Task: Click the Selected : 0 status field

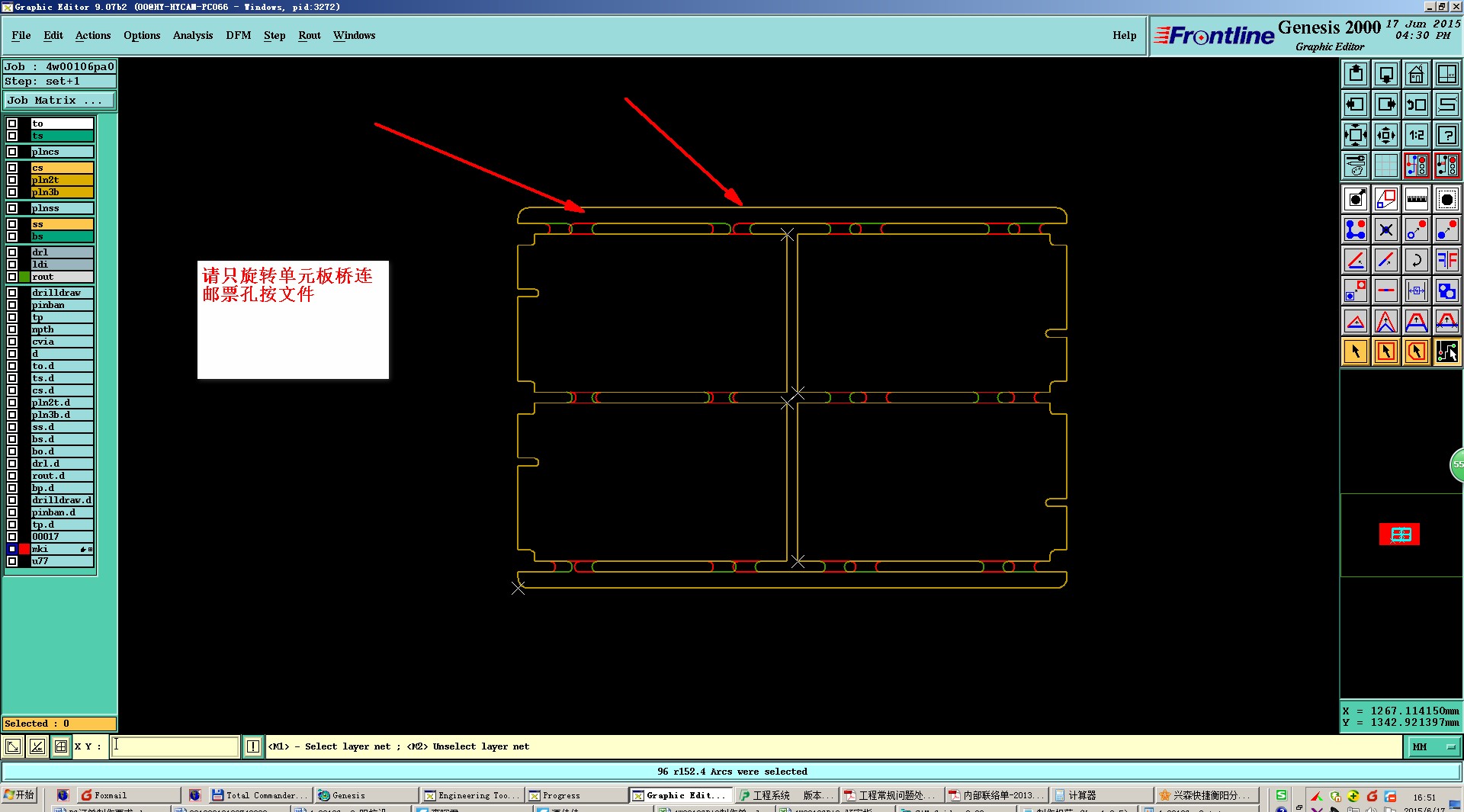Action: click(x=59, y=724)
